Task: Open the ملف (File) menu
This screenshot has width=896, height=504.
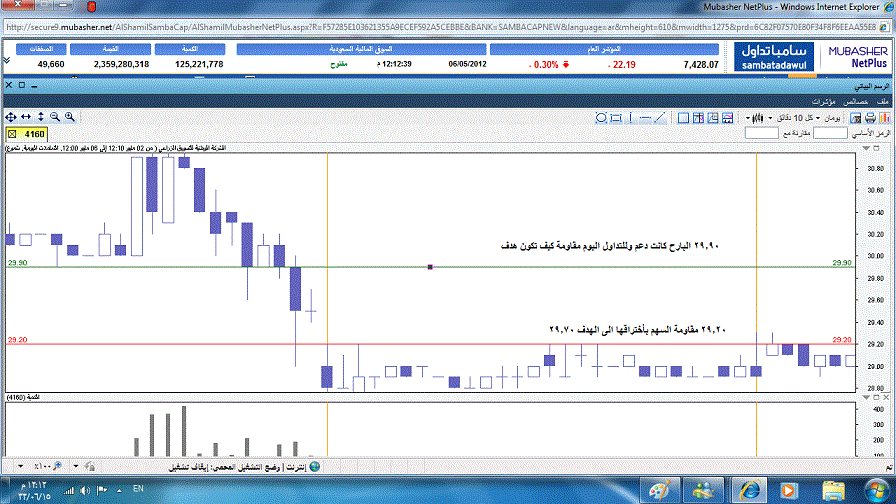Action: click(883, 102)
